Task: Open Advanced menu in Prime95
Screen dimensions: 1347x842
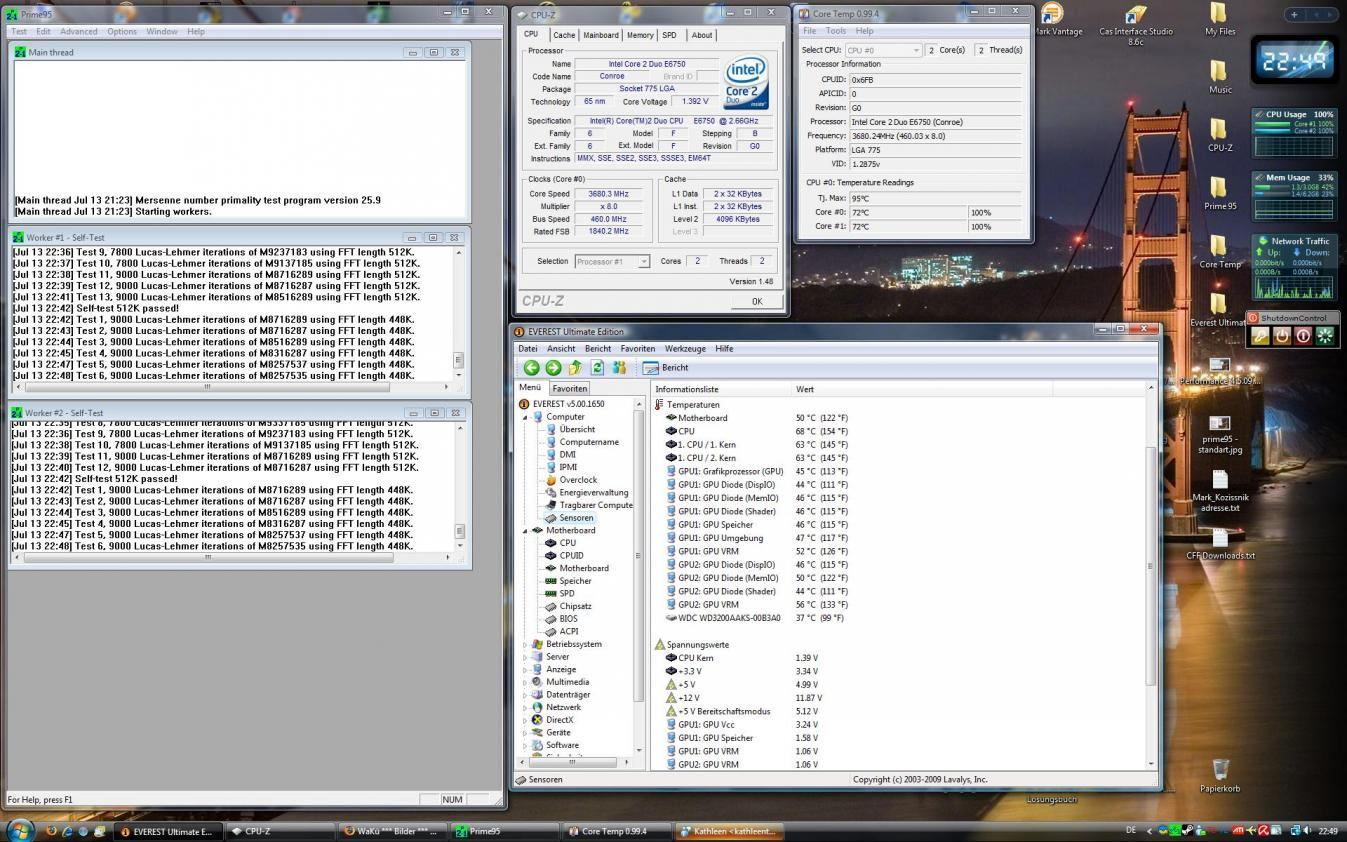Action: (79, 31)
